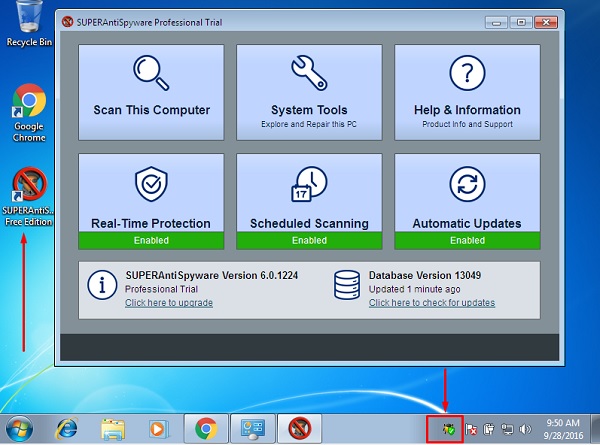Screen dimensions: 600x445
Task: Open Windows Explorer folder taskbar icon
Action: click(113, 429)
